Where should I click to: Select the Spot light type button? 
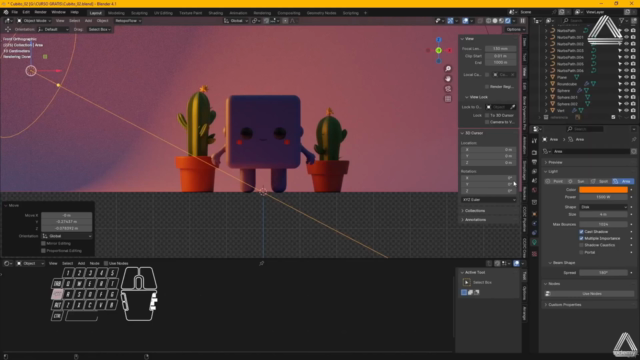pos(600,181)
